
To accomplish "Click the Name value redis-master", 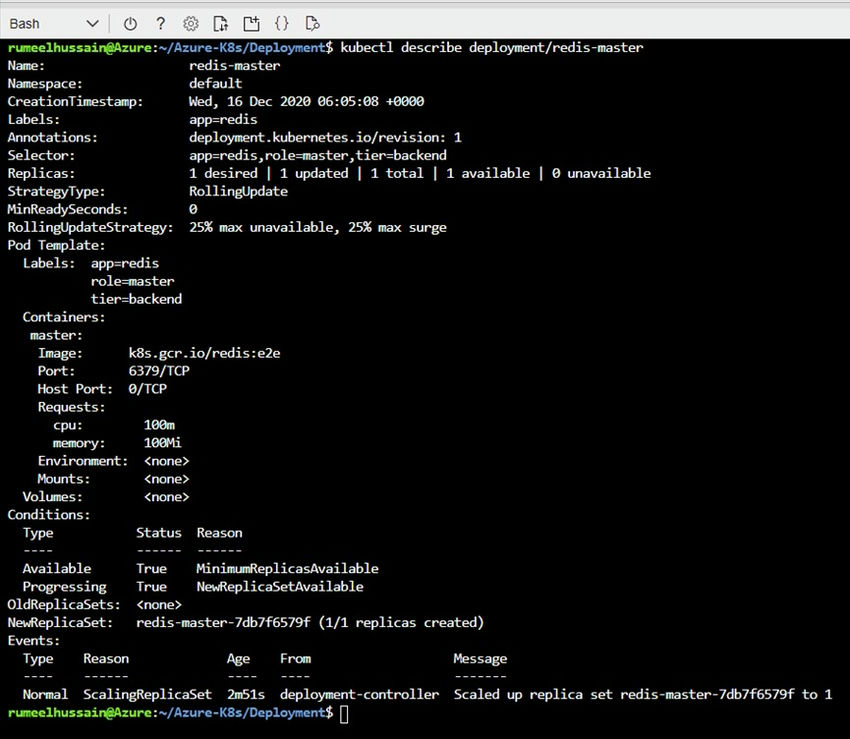I will (234, 66).
